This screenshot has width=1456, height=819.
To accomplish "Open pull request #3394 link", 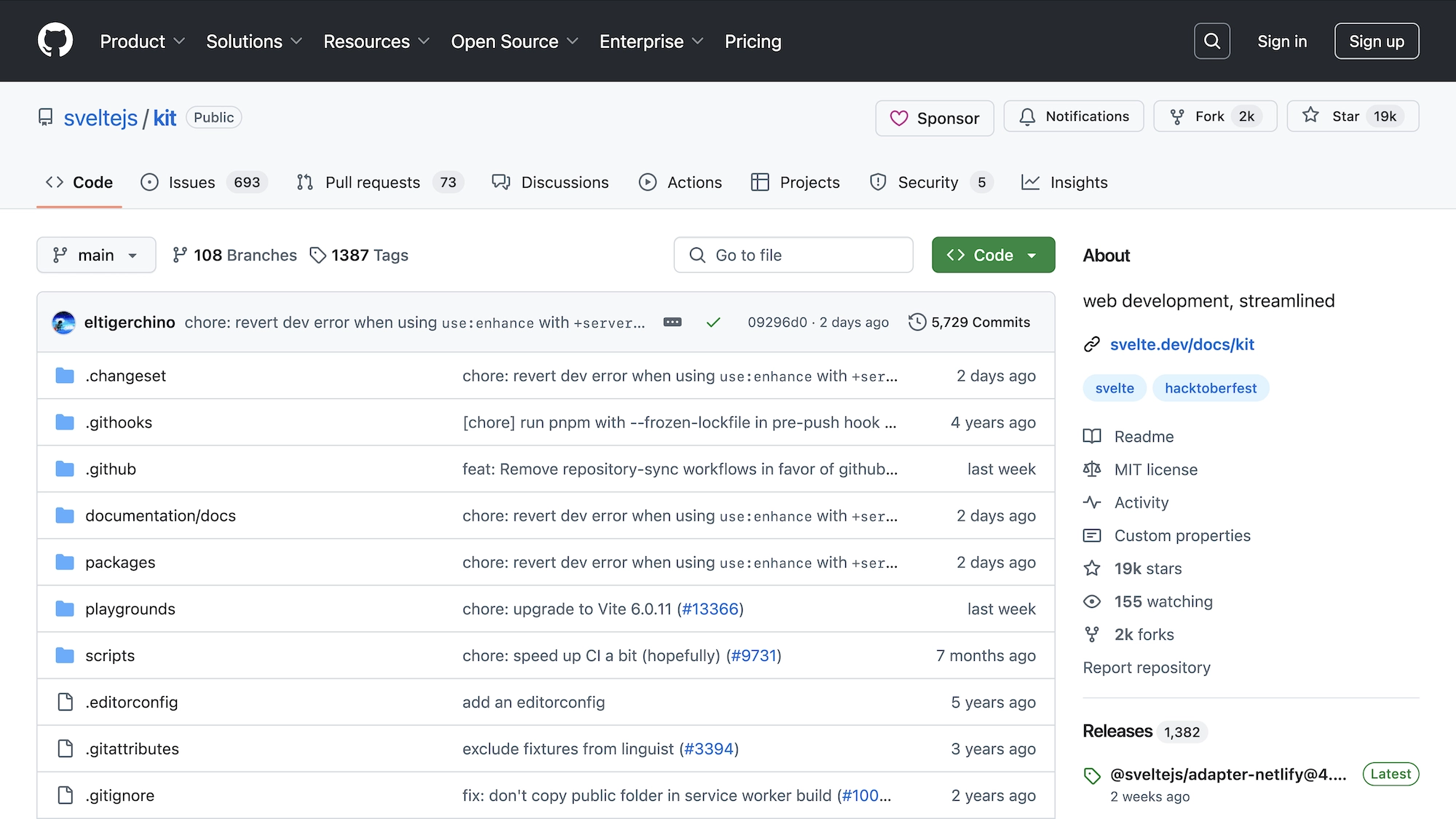I will click(708, 748).
